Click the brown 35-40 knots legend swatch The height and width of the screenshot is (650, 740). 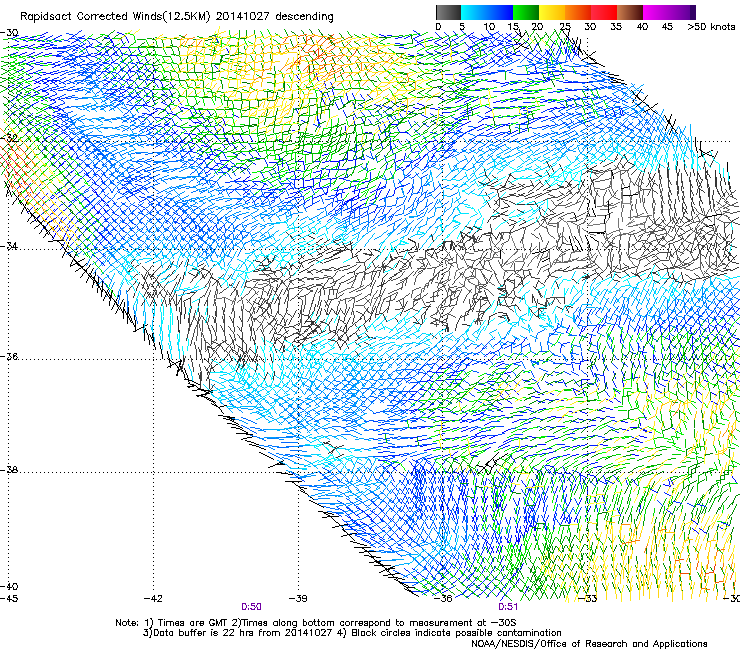[630, 12]
